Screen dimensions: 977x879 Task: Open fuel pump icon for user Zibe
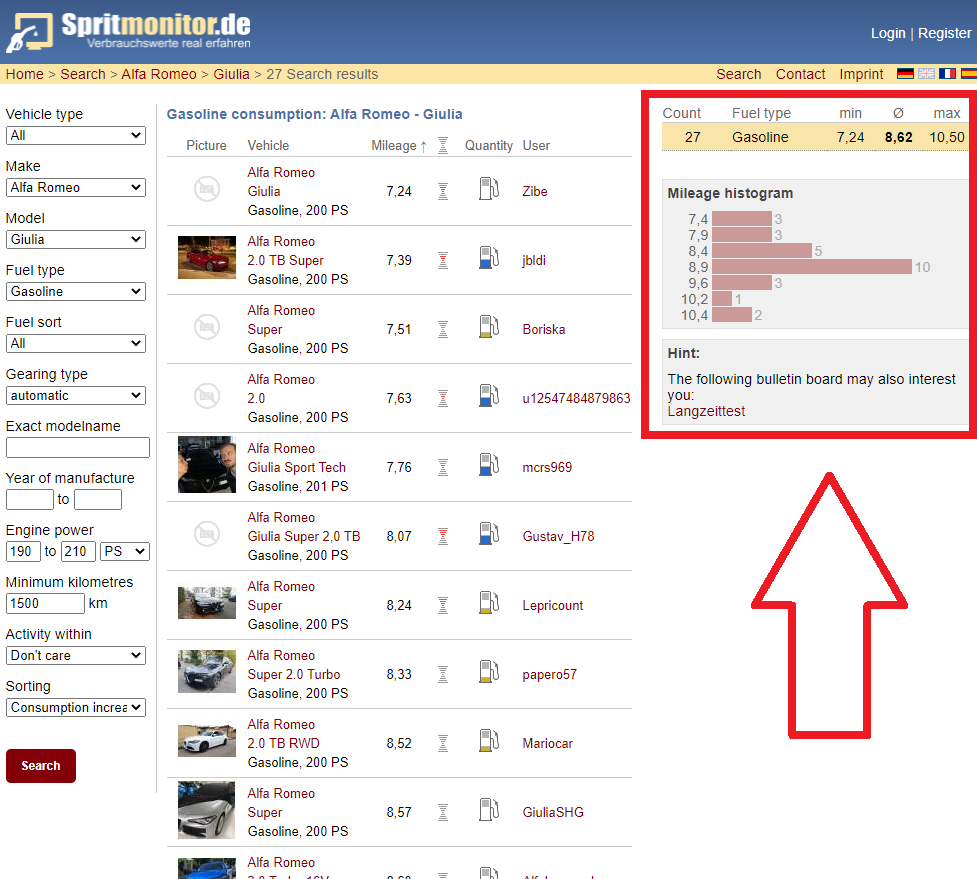click(488, 189)
